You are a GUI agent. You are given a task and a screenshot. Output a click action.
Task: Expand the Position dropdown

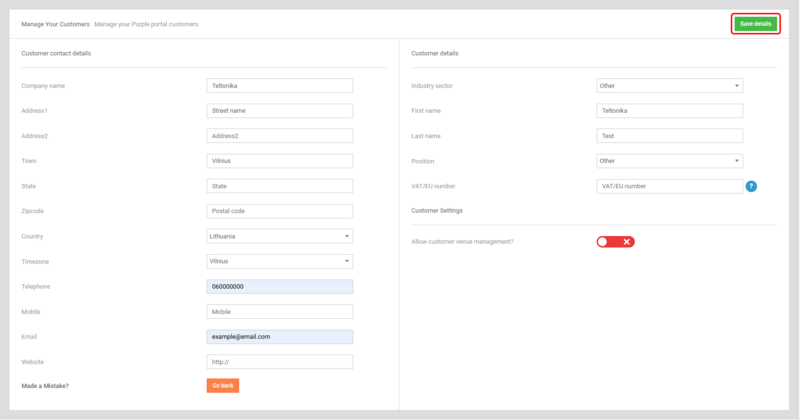(x=669, y=161)
